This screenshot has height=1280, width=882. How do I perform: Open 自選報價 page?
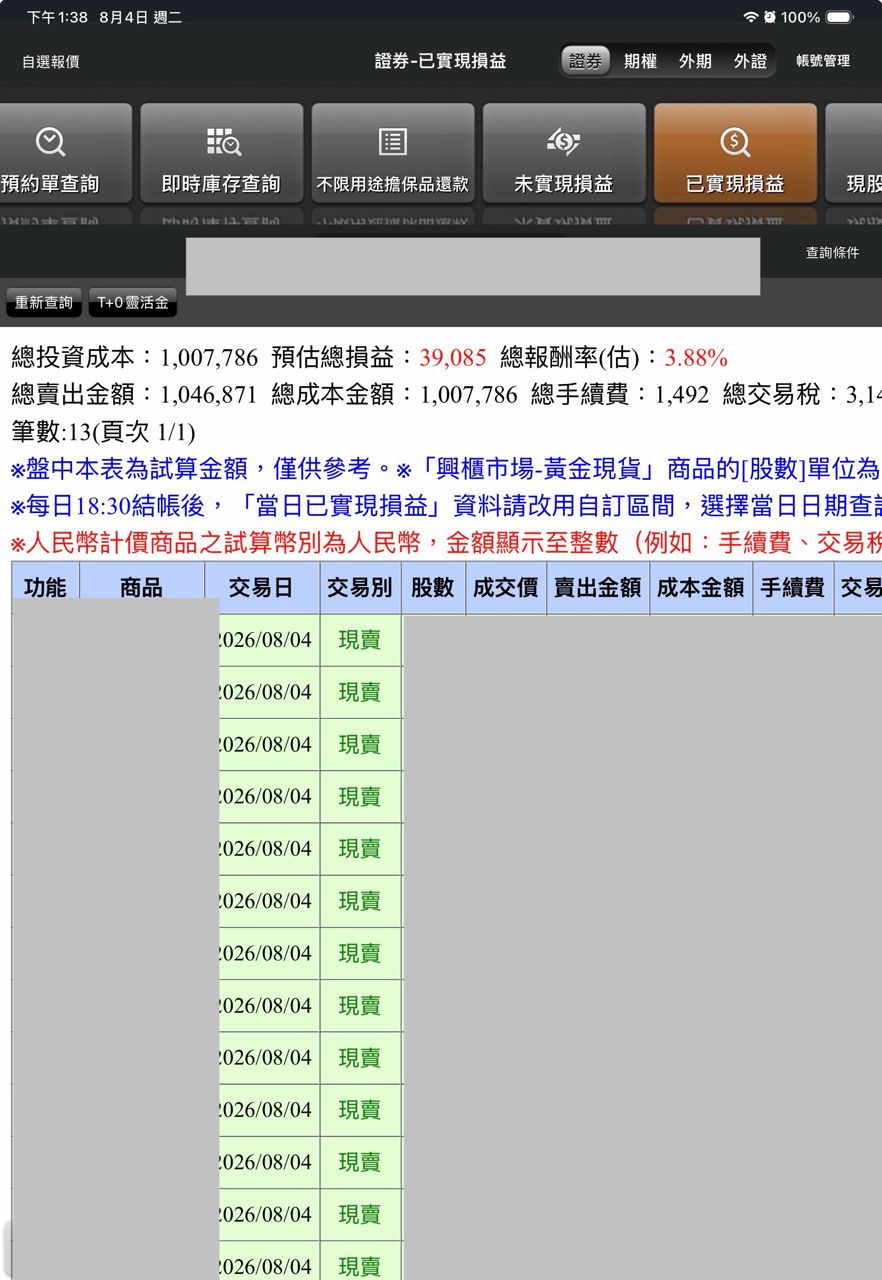[x=51, y=62]
